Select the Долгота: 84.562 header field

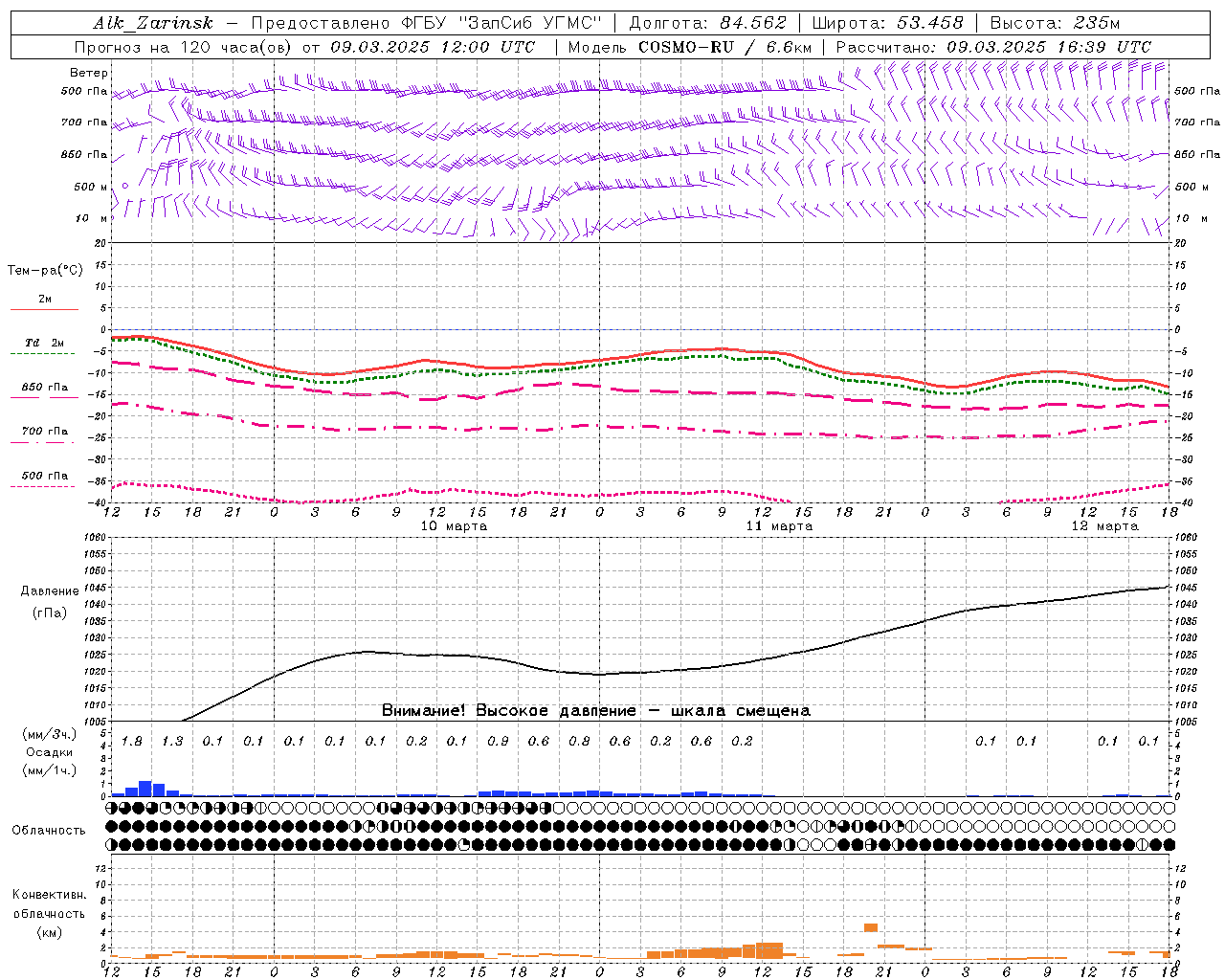click(707, 23)
